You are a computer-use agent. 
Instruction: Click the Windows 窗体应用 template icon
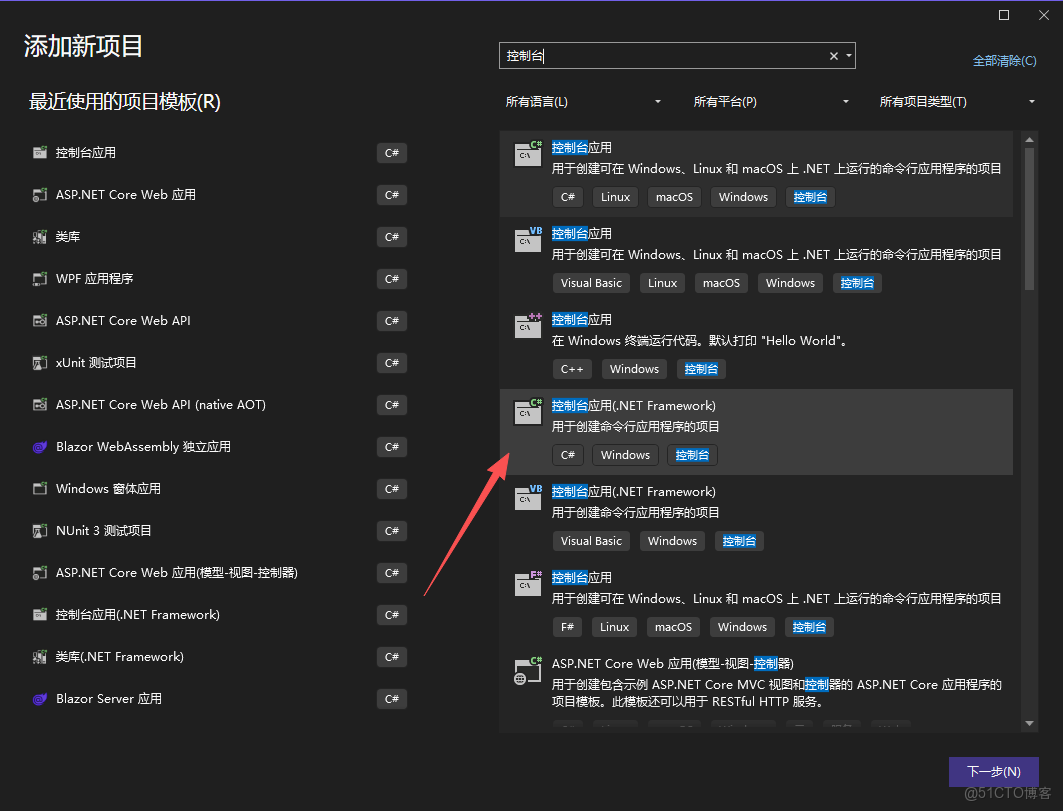click(x=38, y=488)
